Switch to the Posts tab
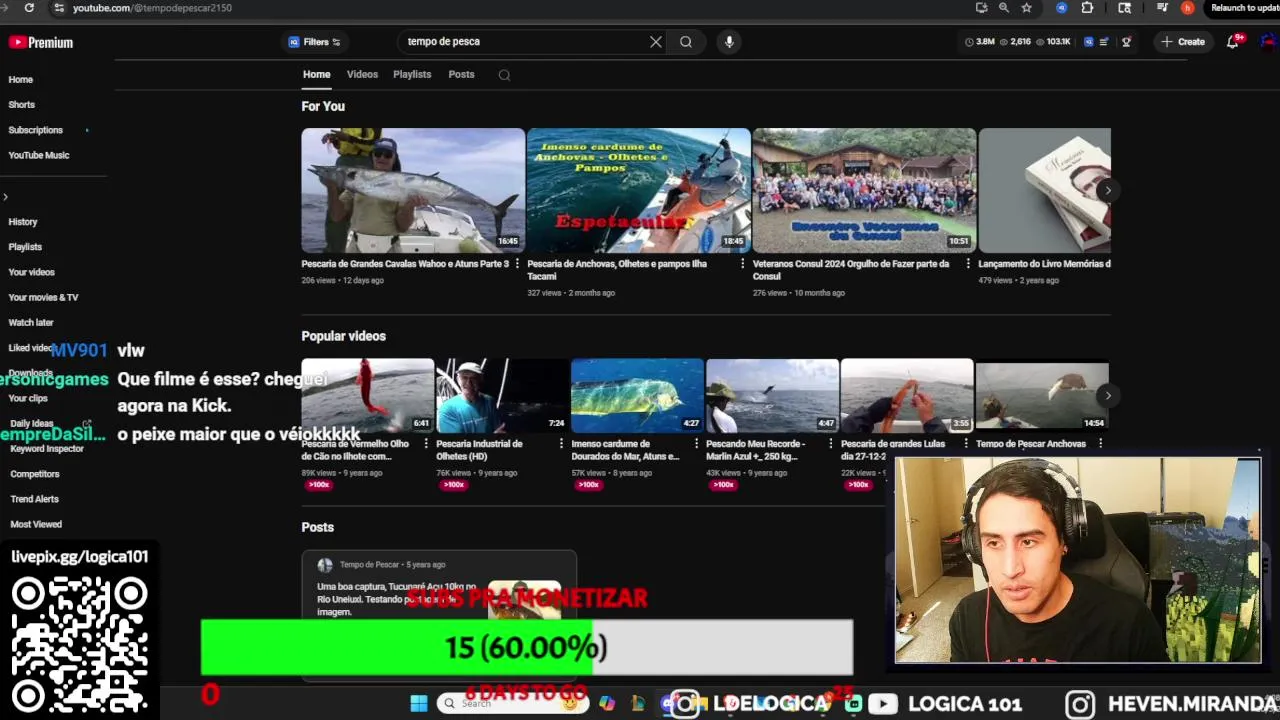The width and height of the screenshot is (1280, 720). point(461,75)
